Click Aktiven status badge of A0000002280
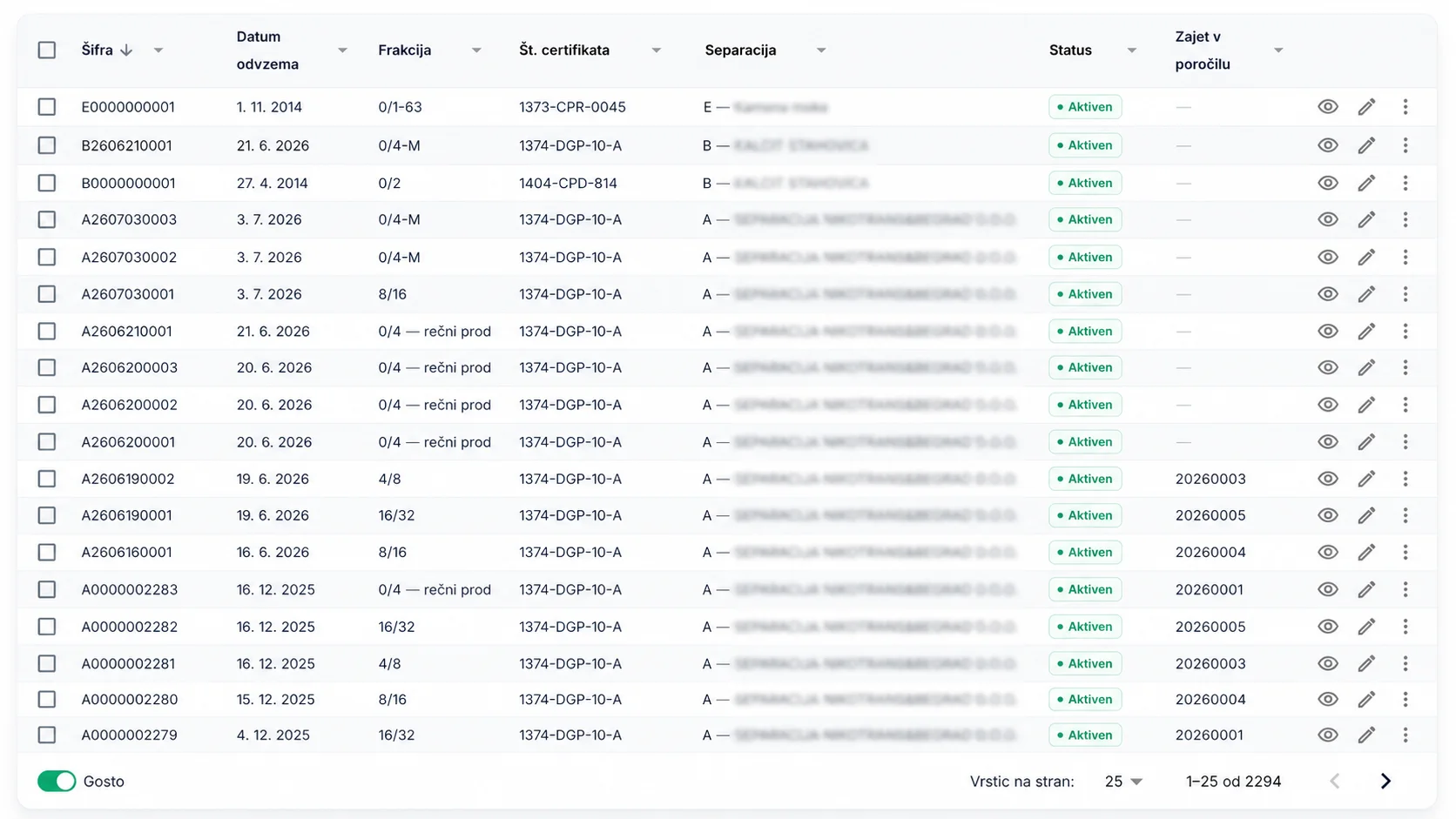The height and width of the screenshot is (819, 1456). pos(1085,699)
